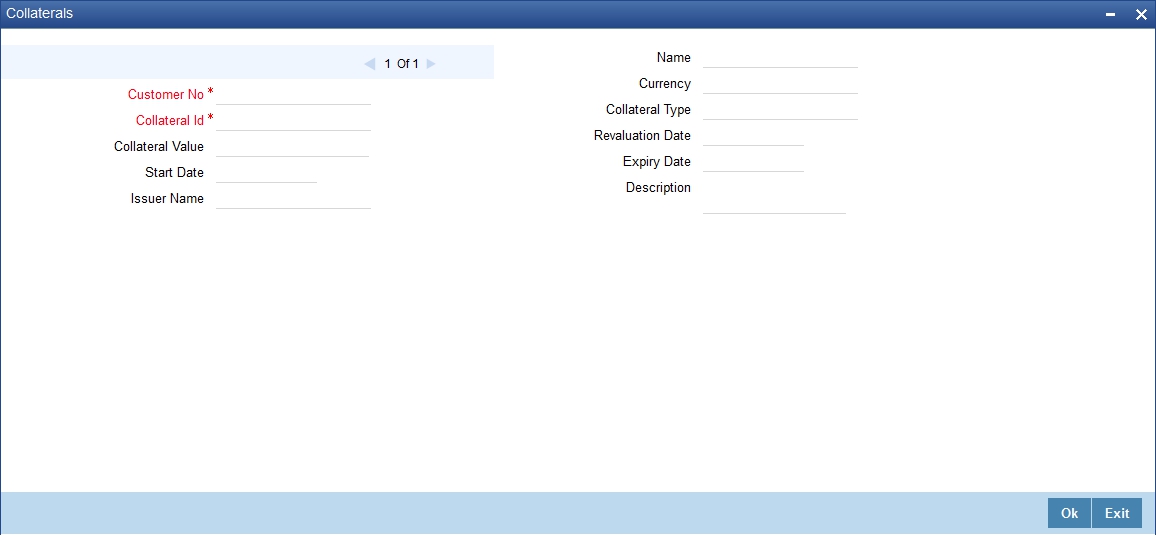The image size is (1156, 541).
Task: Select the Customer No label
Action: [166, 94]
